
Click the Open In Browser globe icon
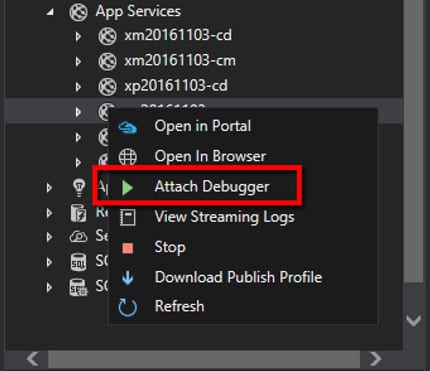point(128,157)
